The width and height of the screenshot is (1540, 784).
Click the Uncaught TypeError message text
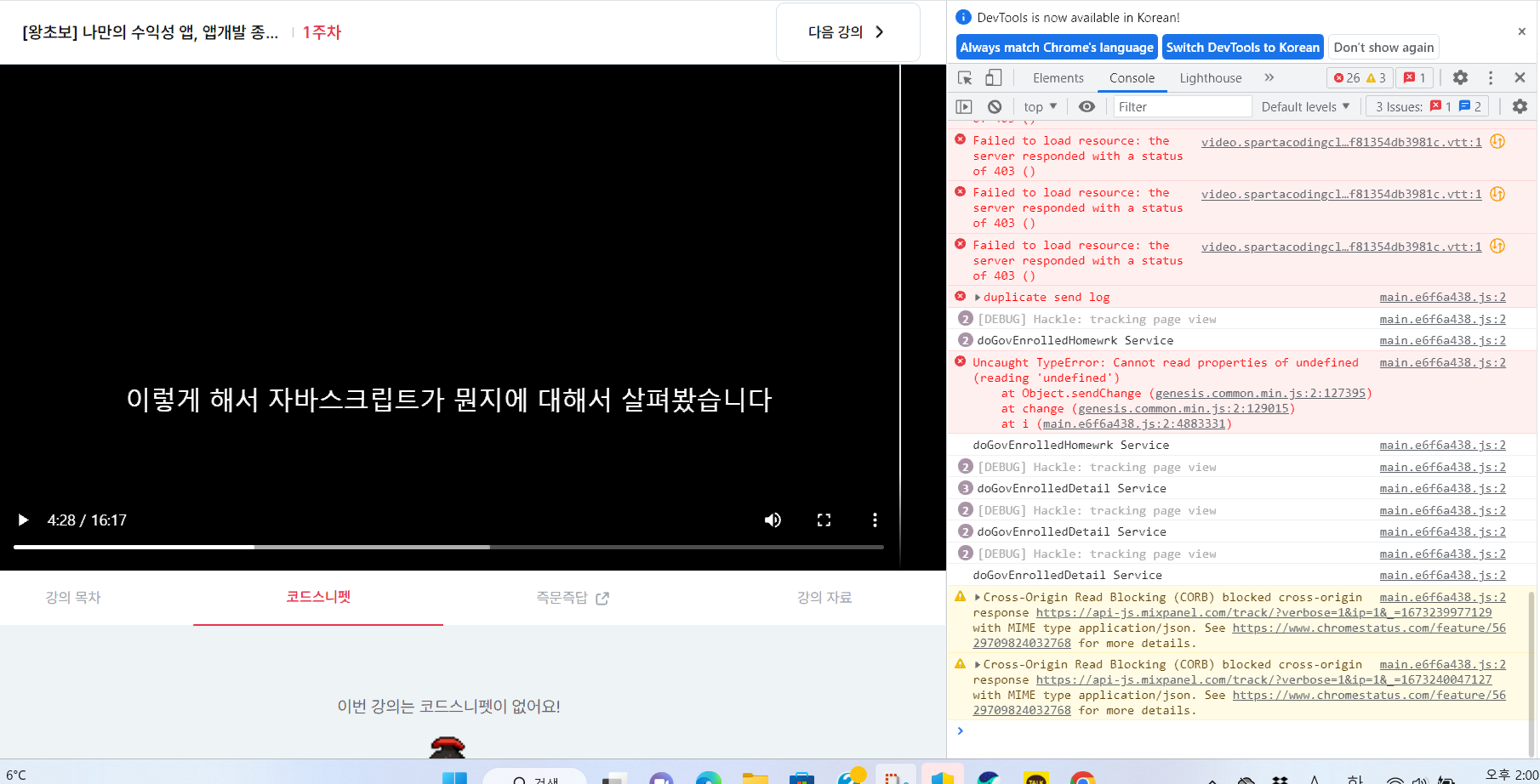1166,371
